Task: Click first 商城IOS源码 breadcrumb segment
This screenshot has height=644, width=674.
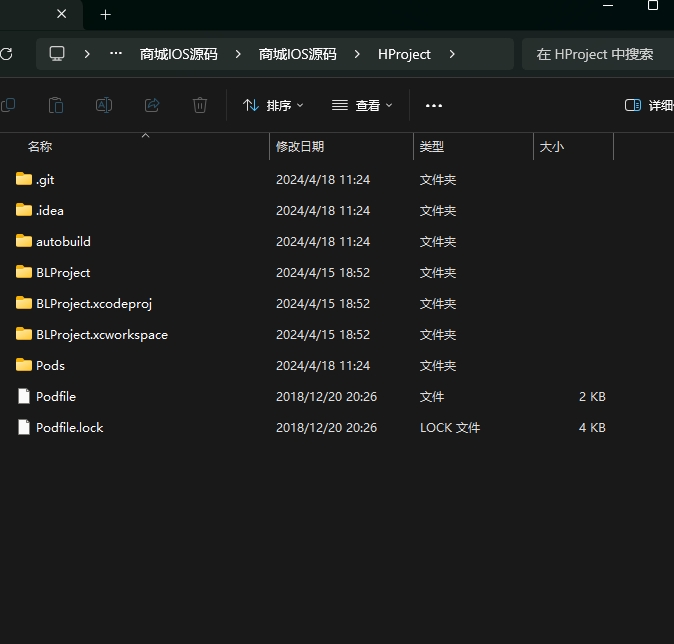Action: [x=178, y=54]
